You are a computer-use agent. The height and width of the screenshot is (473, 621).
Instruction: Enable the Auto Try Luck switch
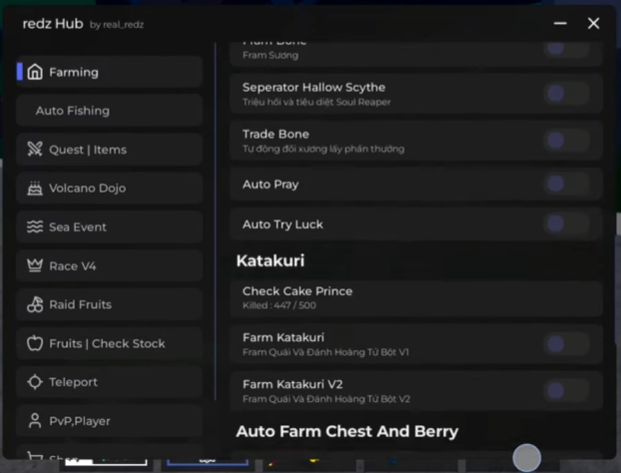[x=566, y=224]
